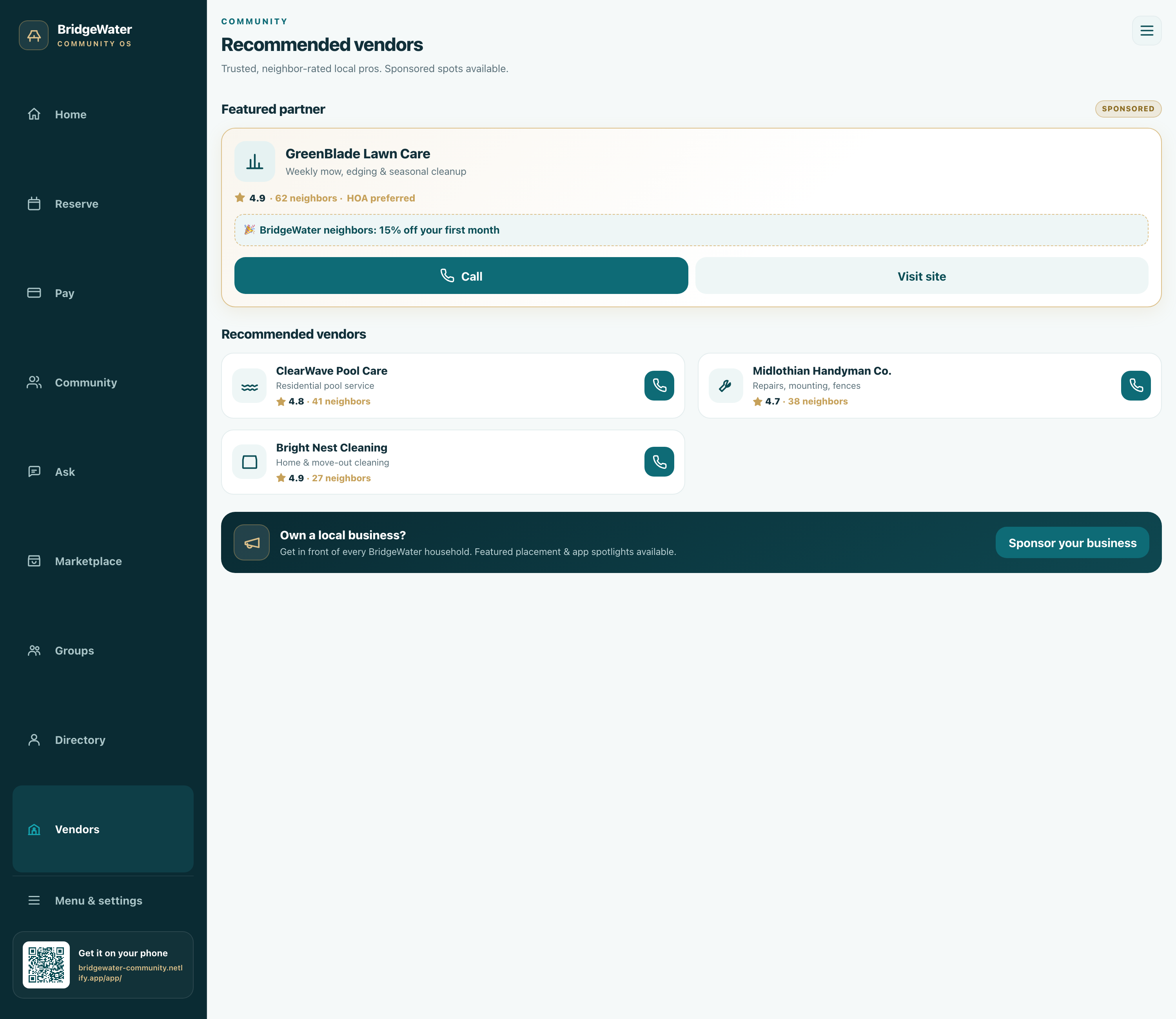Click the wrench icon for Midlothian Handyman
1176x1019 pixels.
(726, 386)
